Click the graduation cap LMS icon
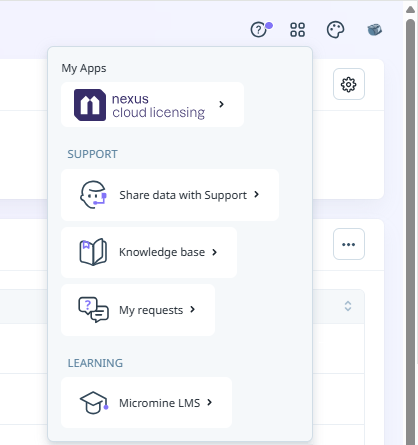 pos(94,403)
